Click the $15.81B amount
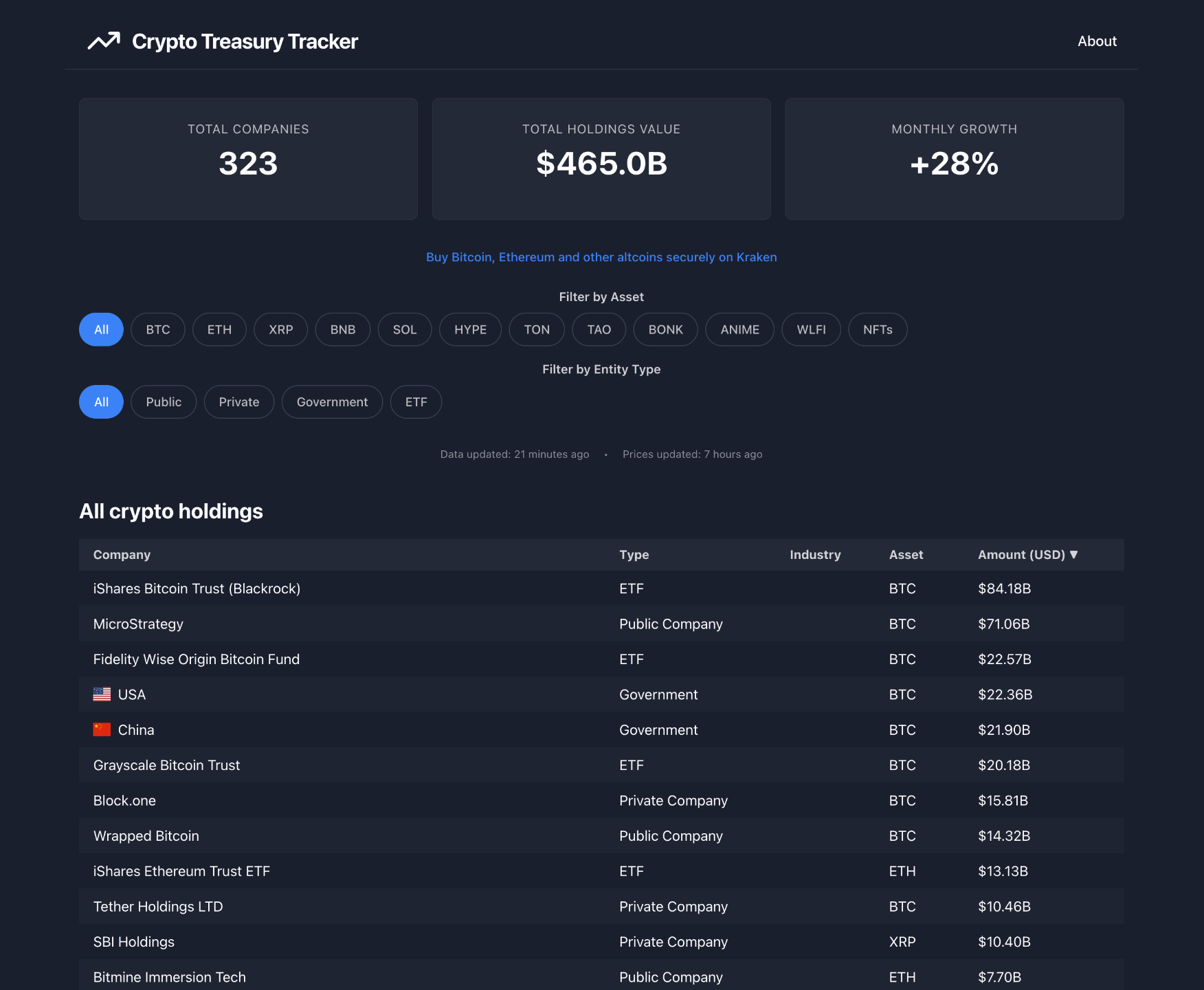The height and width of the screenshot is (990, 1204). pyautogui.click(x=1003, y=800)
